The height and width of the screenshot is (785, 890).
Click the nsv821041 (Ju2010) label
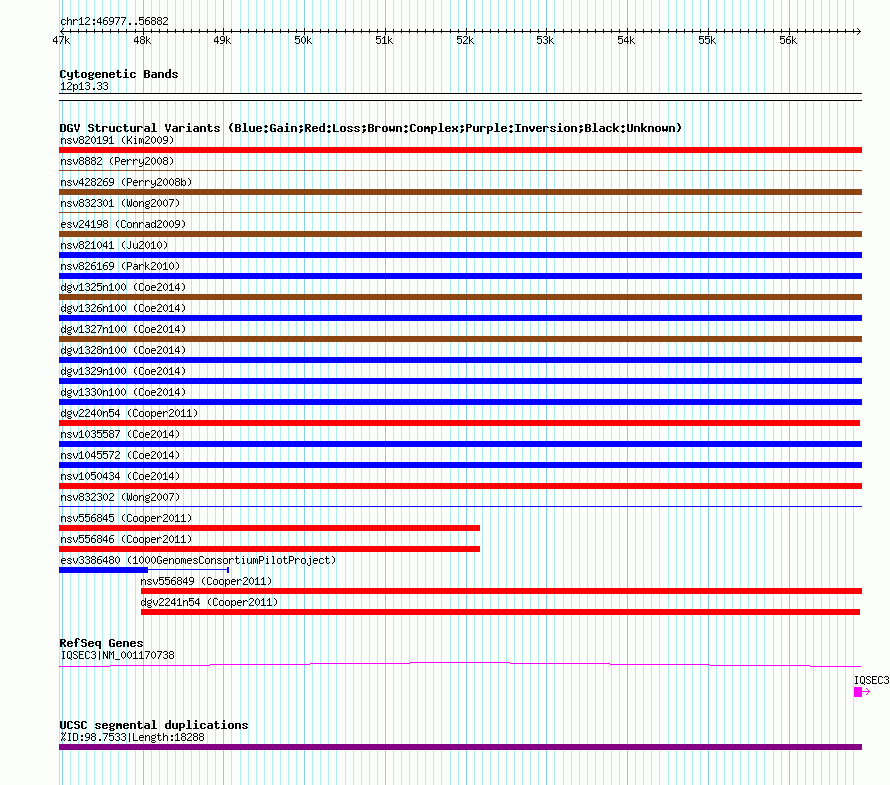click(114, 245)
